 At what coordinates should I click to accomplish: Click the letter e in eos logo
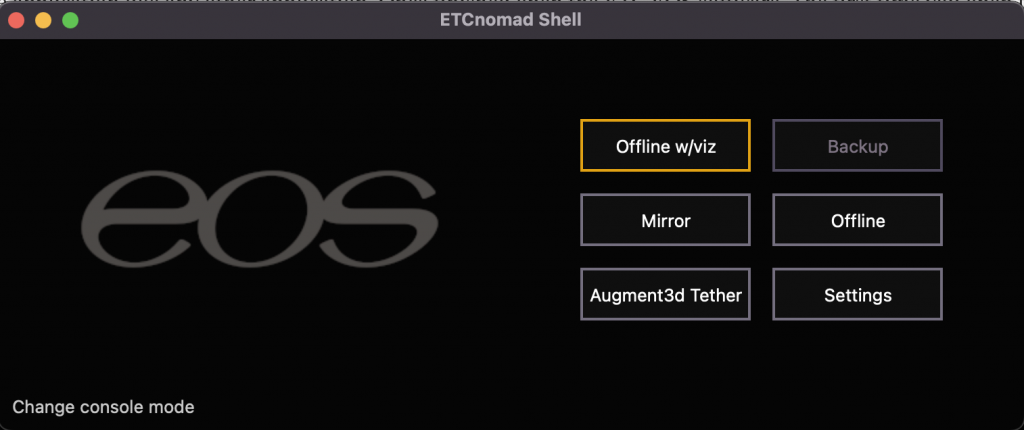pyautogui.click(x=138, y=219)
